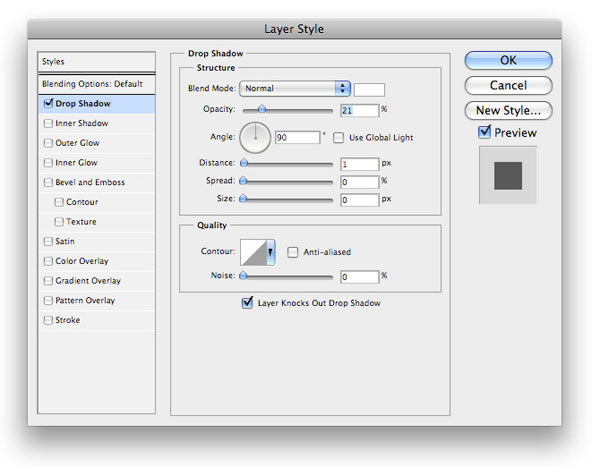Open the Satin settings

point(65,242)
